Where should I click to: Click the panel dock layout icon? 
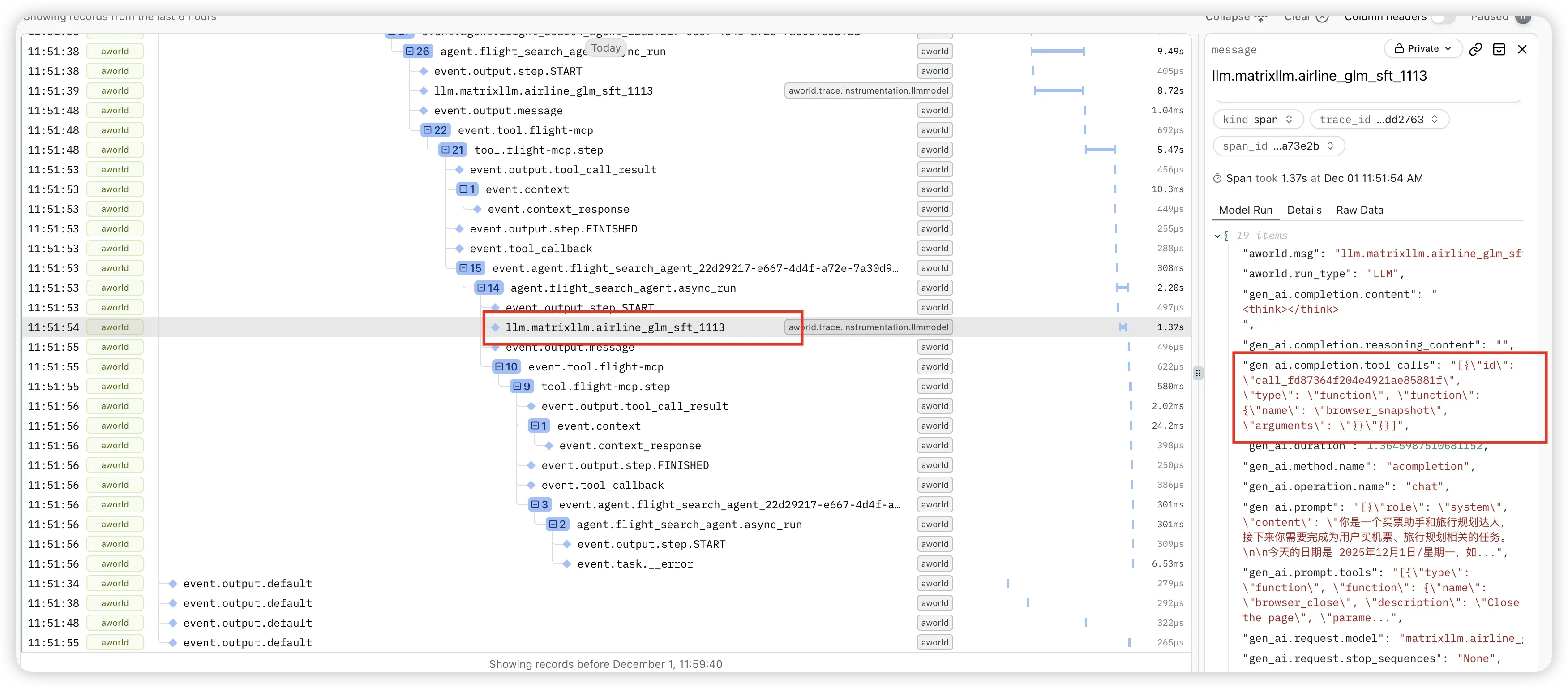(x=1499, y=49)
